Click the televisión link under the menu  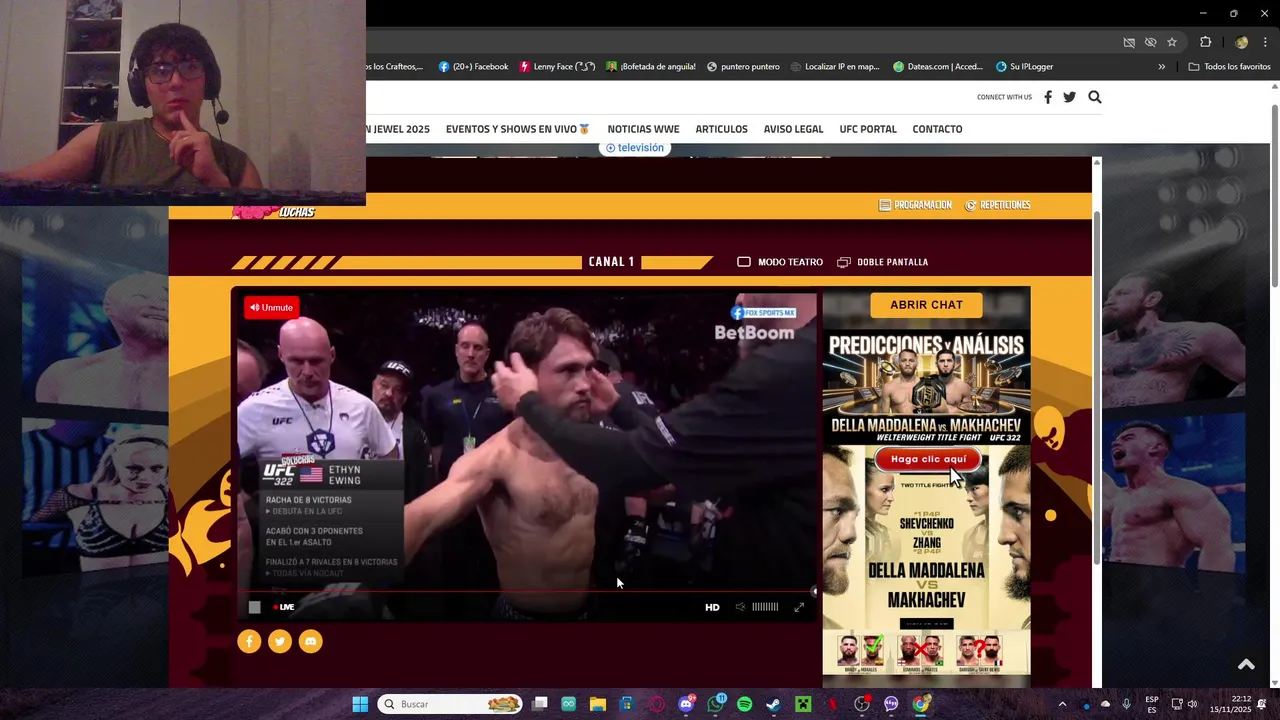[x=635, y=148]
